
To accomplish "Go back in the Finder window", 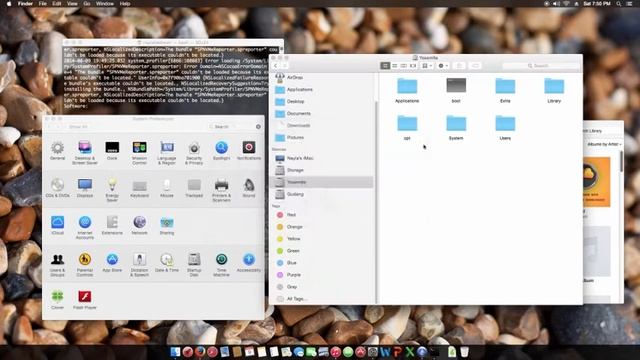I will (276, 65).
